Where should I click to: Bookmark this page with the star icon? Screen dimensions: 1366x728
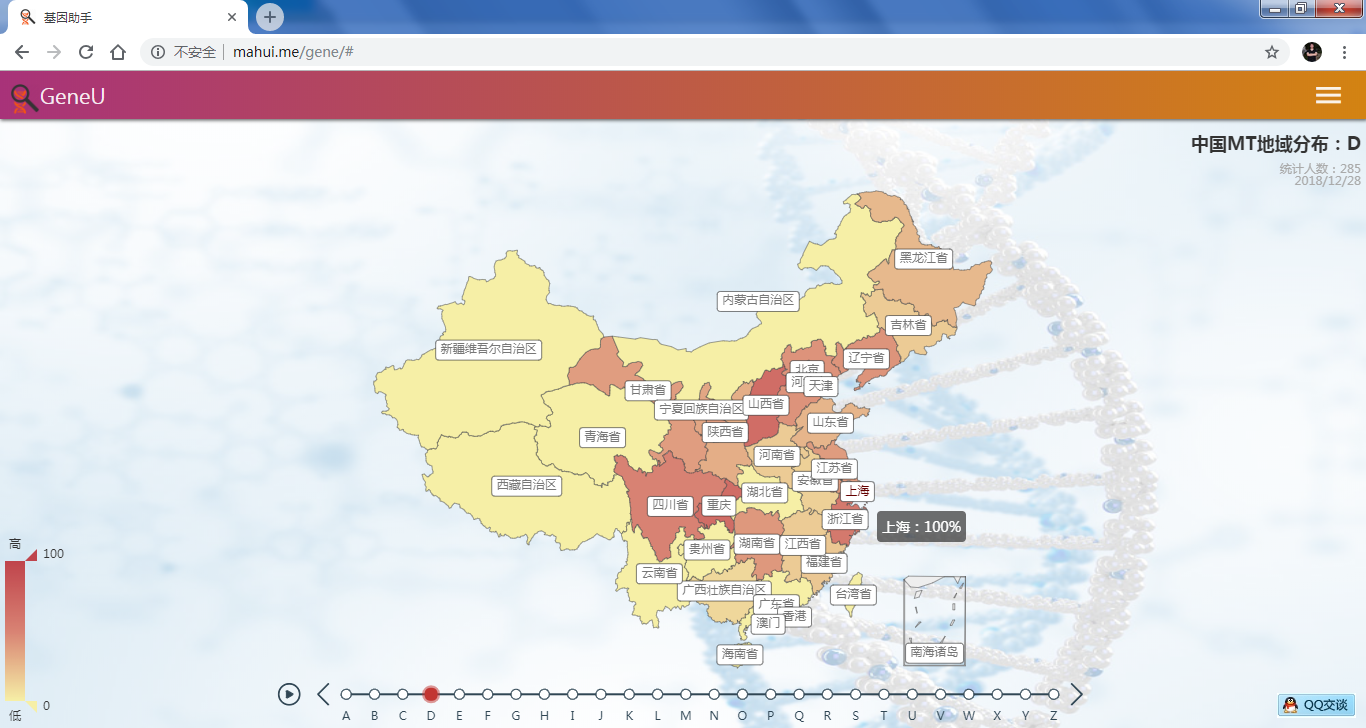(x=1272, y=52)
